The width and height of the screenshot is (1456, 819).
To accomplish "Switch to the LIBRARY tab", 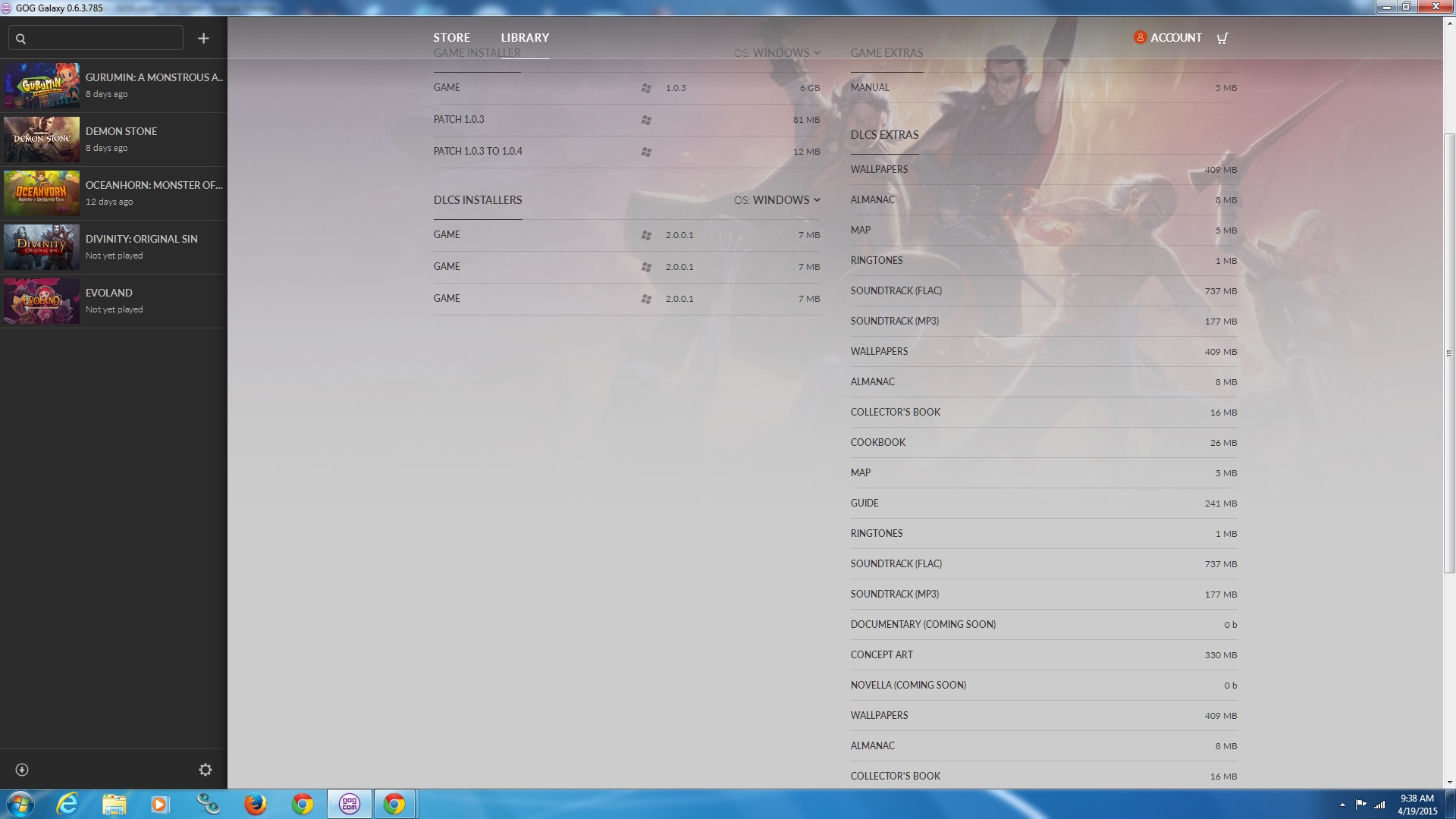I will [525, 38].
